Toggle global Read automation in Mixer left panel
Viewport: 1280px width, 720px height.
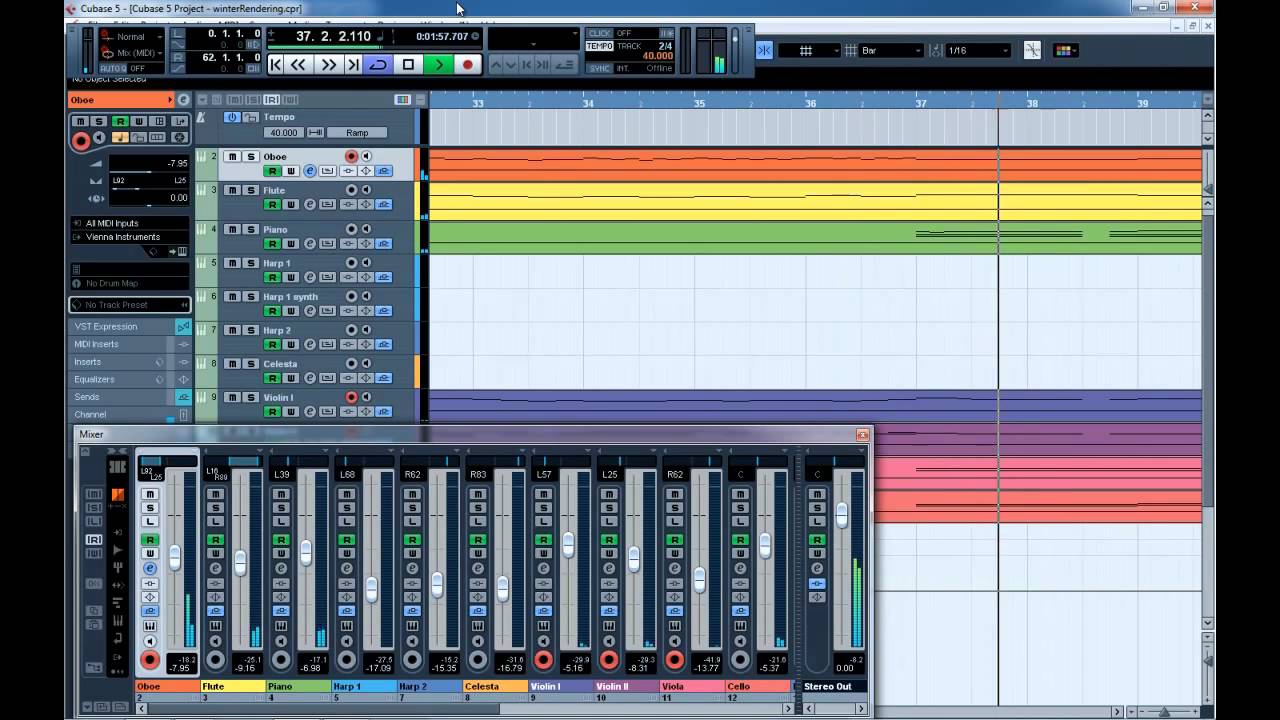(x=94, y=540)
